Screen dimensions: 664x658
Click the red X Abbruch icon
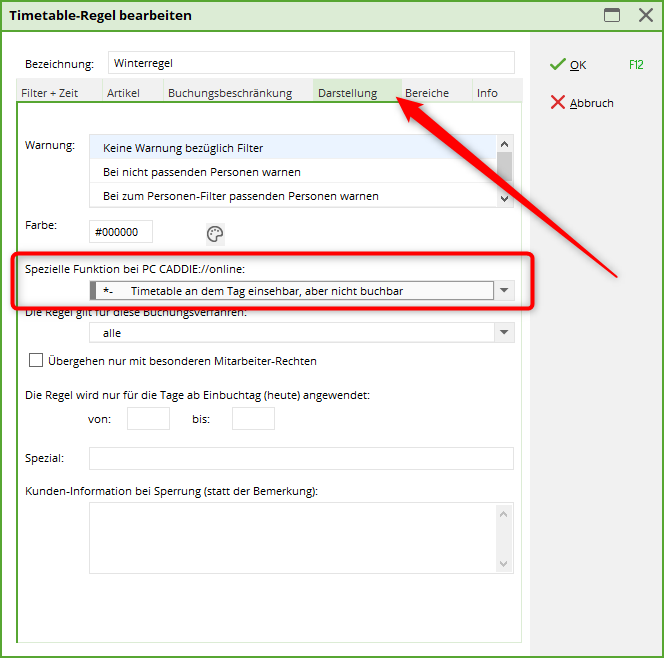tap(558, 103)
